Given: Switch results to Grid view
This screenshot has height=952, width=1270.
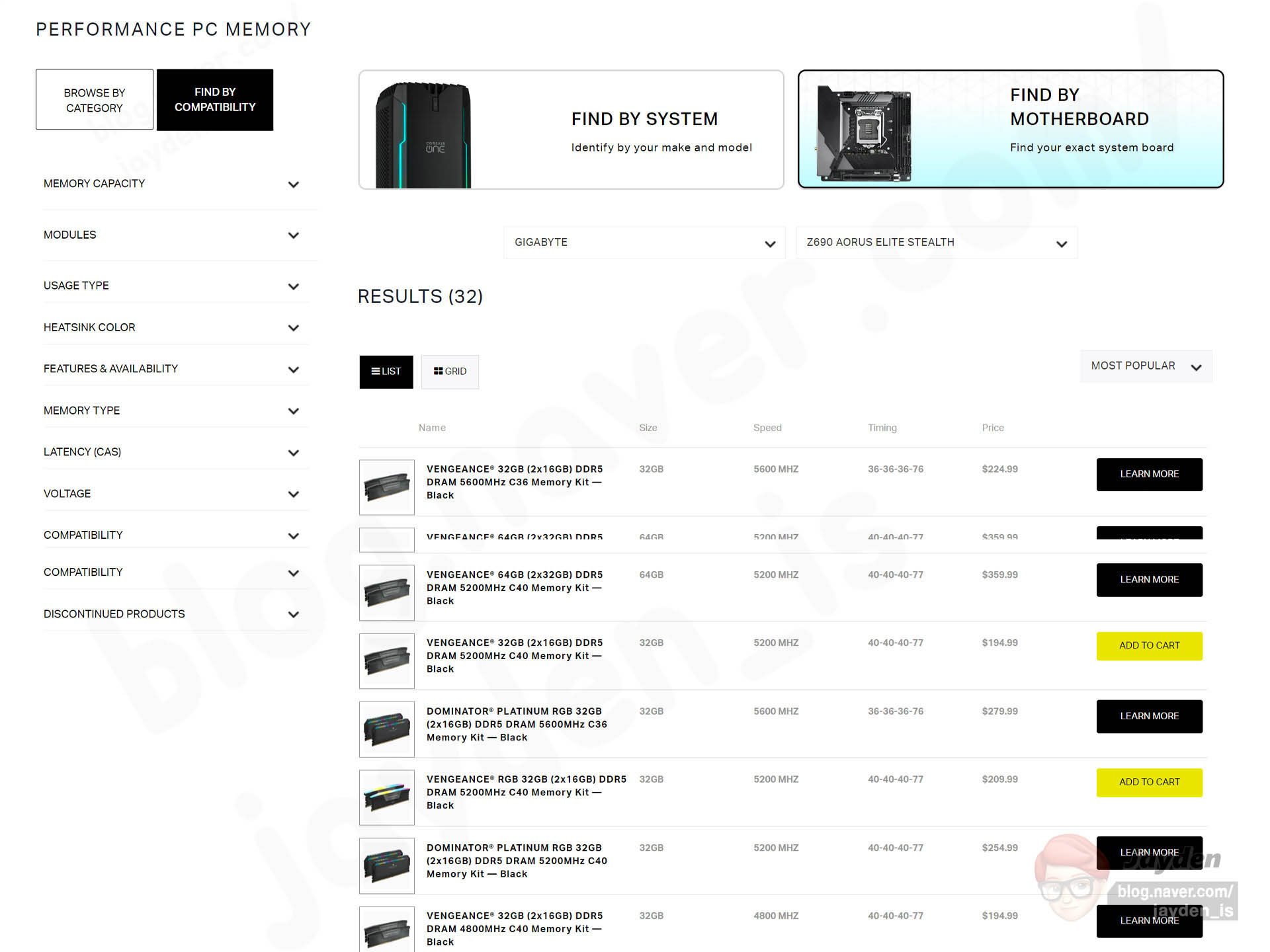Looking at the screenshot, I should click(x=450, y=372).
